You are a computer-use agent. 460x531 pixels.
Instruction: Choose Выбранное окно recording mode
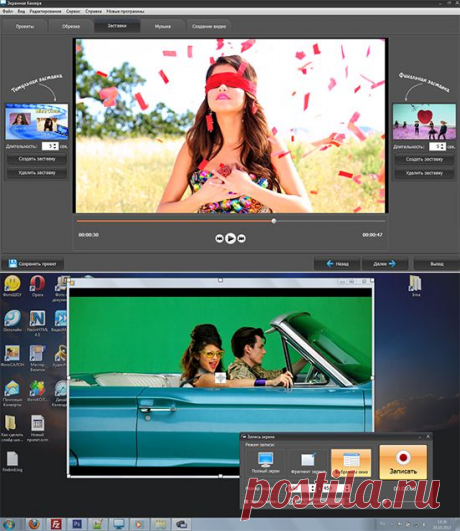click(351, 463)
